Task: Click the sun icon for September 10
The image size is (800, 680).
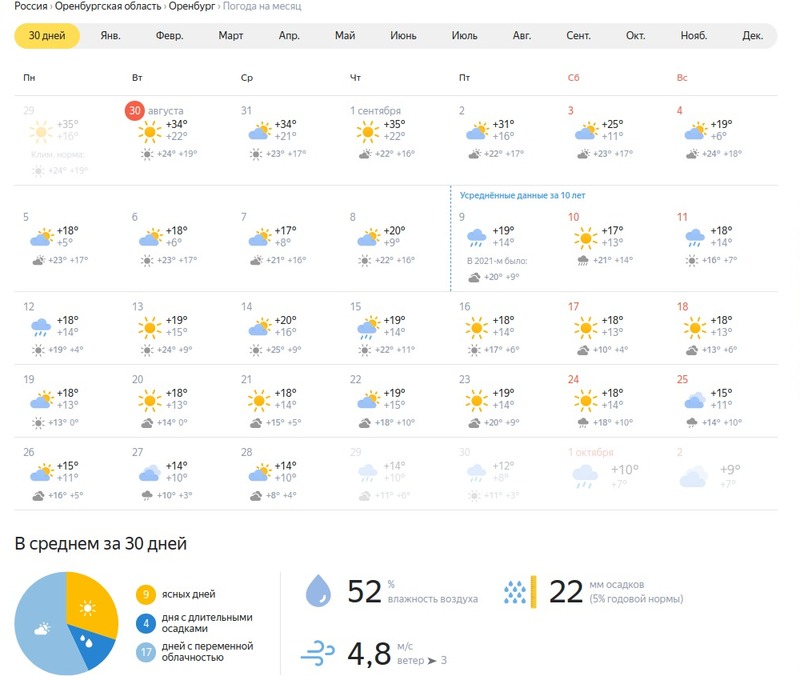Action: [x=585, y=237]
